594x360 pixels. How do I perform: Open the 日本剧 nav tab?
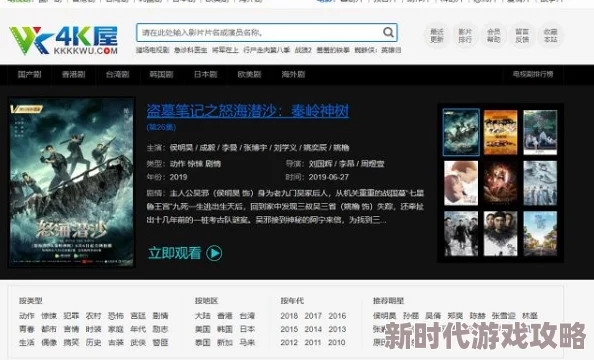click(x=205, y=74)
